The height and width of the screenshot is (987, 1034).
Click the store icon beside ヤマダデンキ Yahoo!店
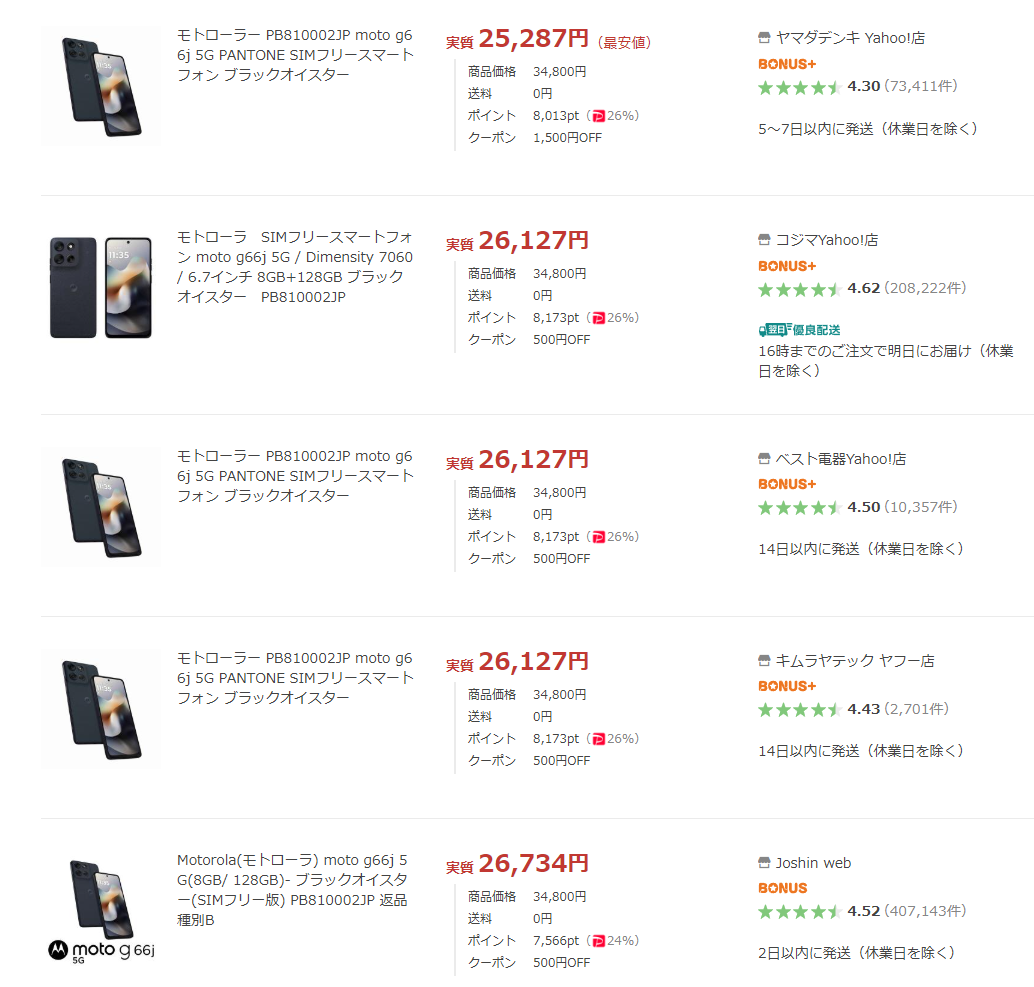coord(765,38)
